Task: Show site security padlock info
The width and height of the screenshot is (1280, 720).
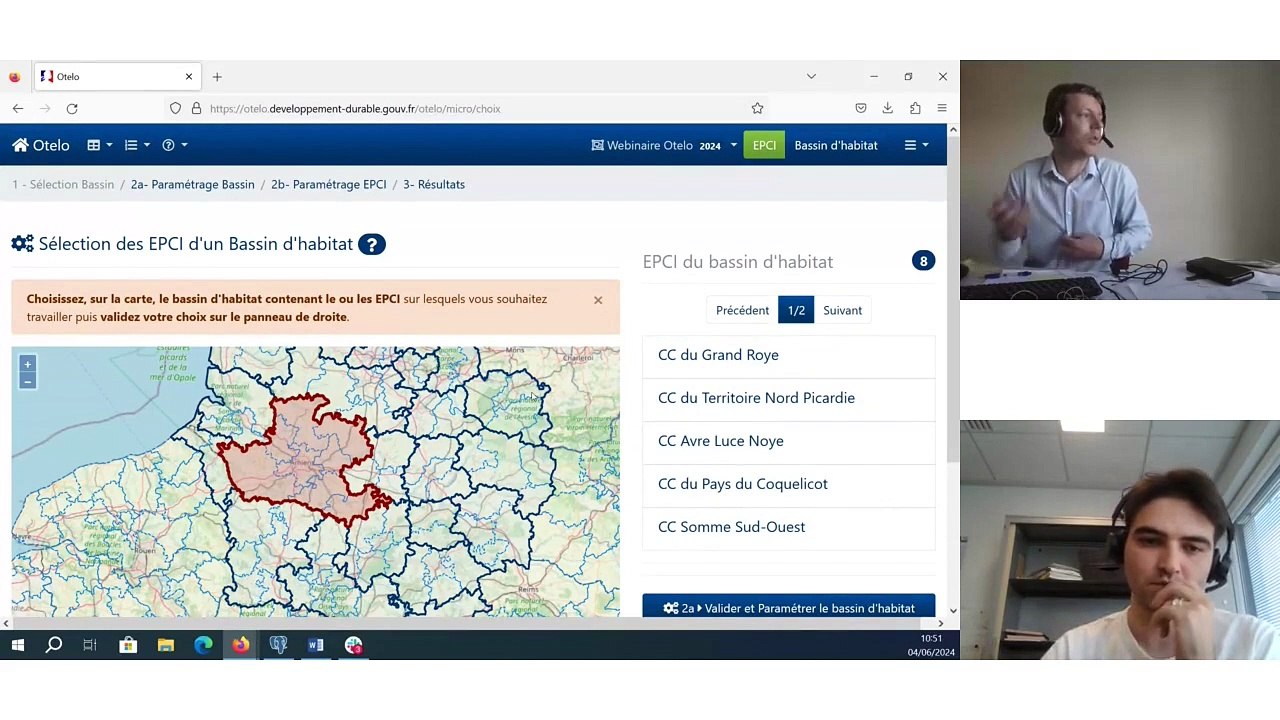Action: (196, 108)
